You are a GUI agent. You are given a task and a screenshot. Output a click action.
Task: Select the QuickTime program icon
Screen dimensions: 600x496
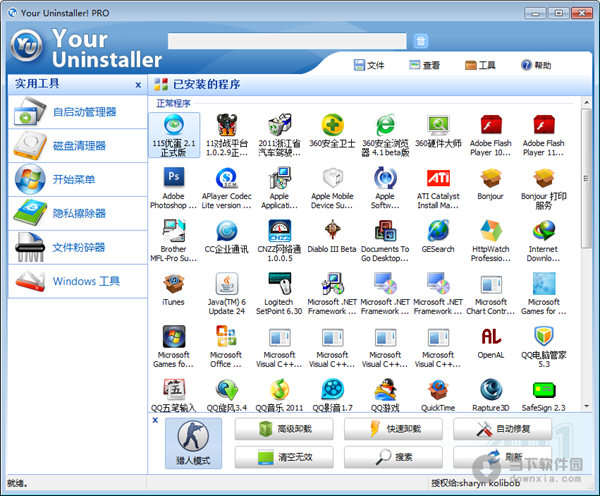click(438, 395)
